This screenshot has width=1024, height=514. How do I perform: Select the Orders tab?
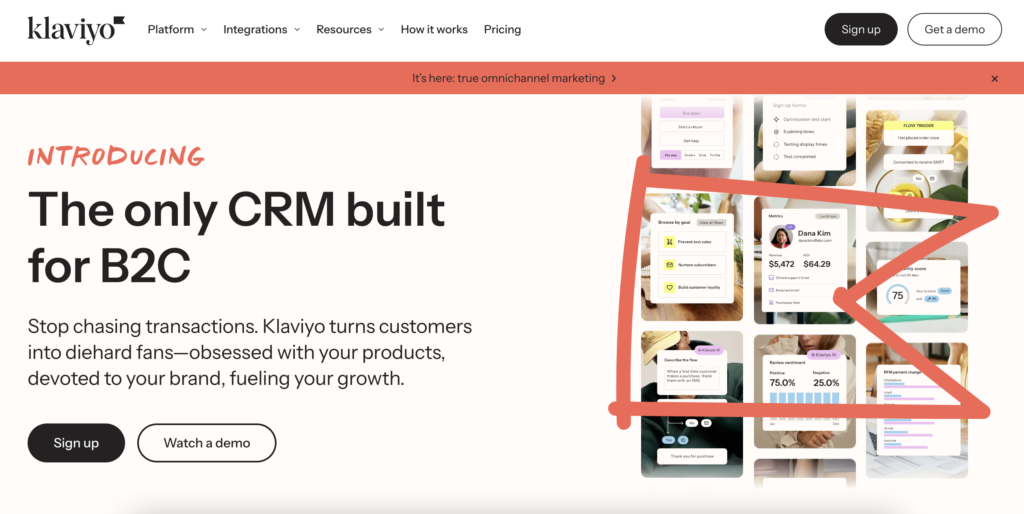coord(690,155)
